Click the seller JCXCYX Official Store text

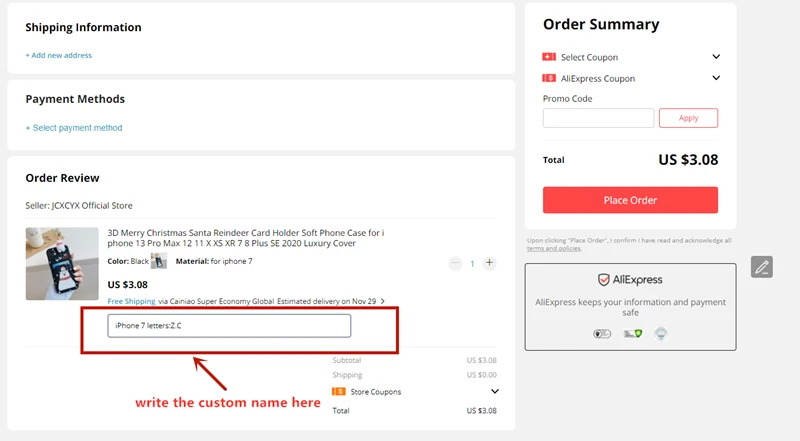tap(79, 205)
